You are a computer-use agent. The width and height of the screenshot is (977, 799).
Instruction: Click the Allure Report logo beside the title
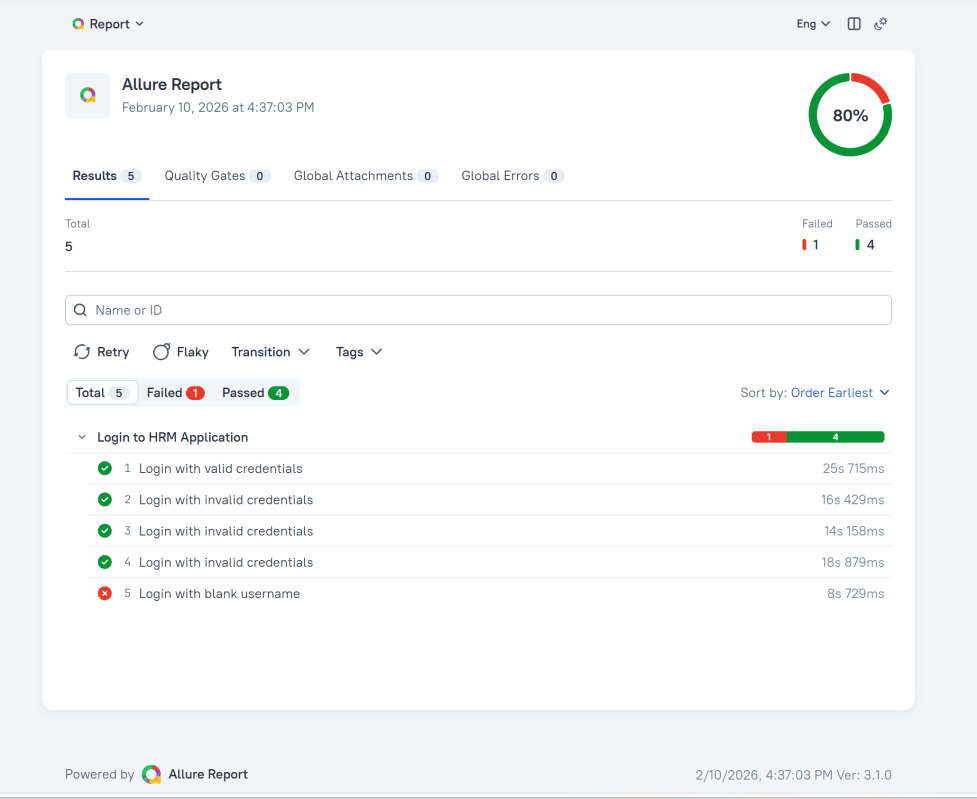click(x=88, y=96)
